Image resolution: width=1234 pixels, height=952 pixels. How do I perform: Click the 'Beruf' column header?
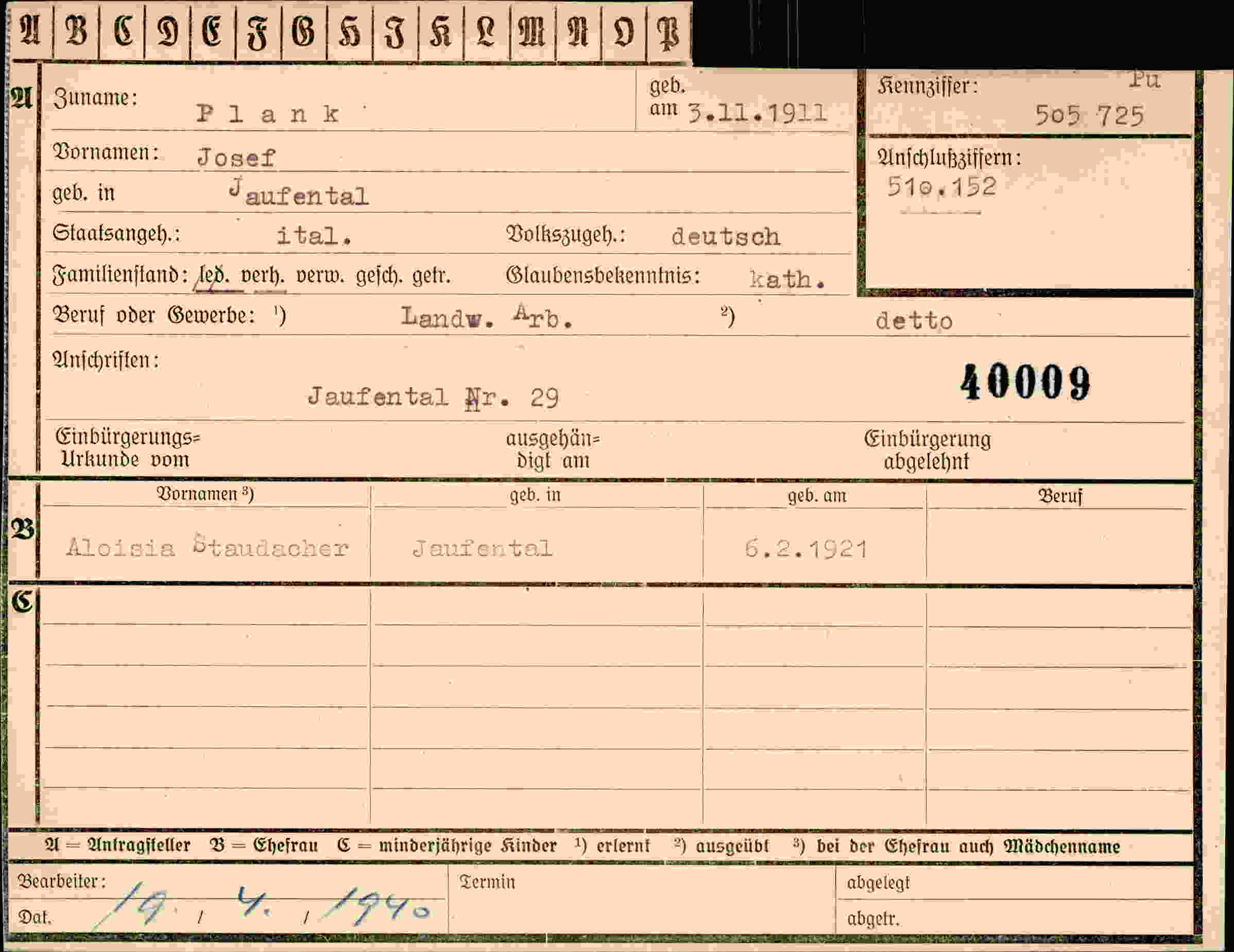pyautogui.click(x=1060, y=496)
